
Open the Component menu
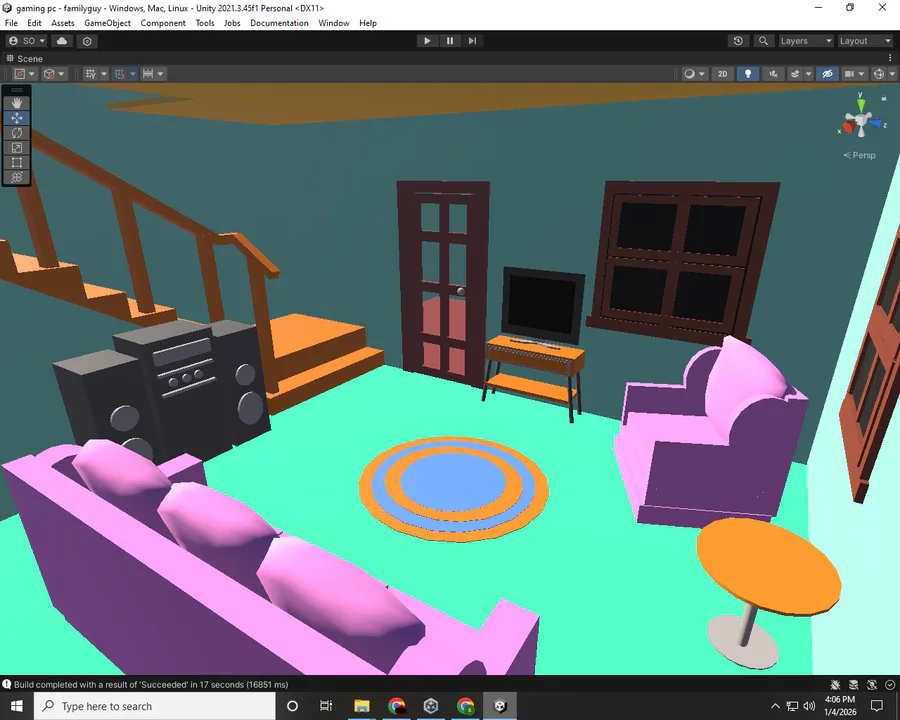(163, 23)
